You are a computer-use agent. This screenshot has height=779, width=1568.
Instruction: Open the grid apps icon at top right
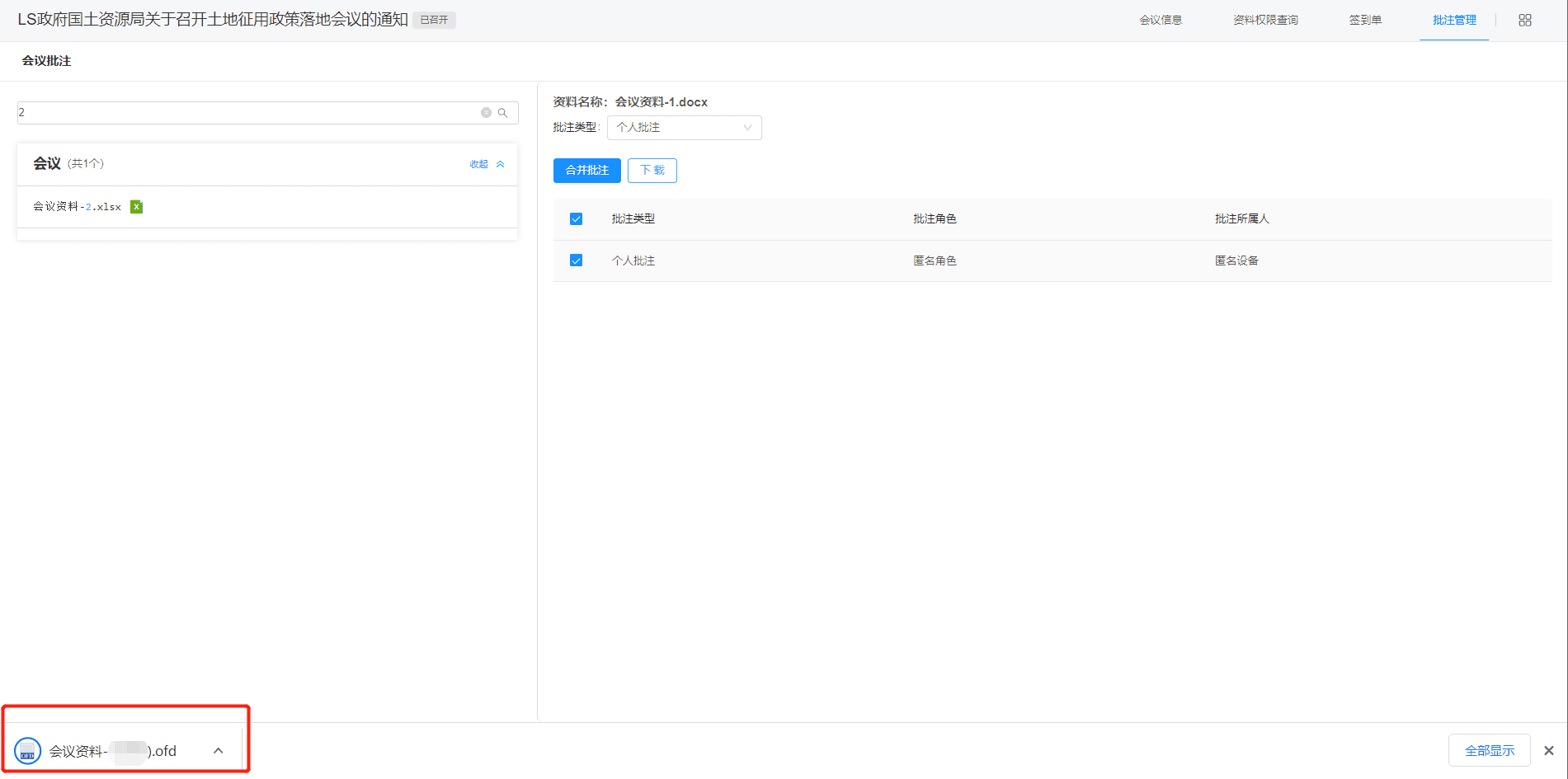pos(1525,20)
